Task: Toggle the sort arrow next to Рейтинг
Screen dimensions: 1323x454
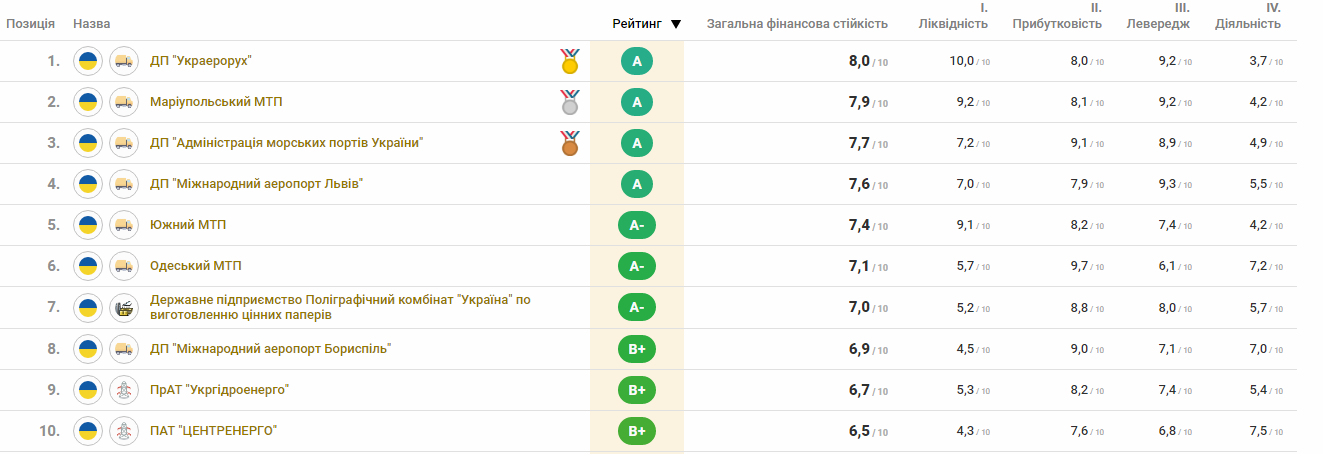Action: (676, 24)
